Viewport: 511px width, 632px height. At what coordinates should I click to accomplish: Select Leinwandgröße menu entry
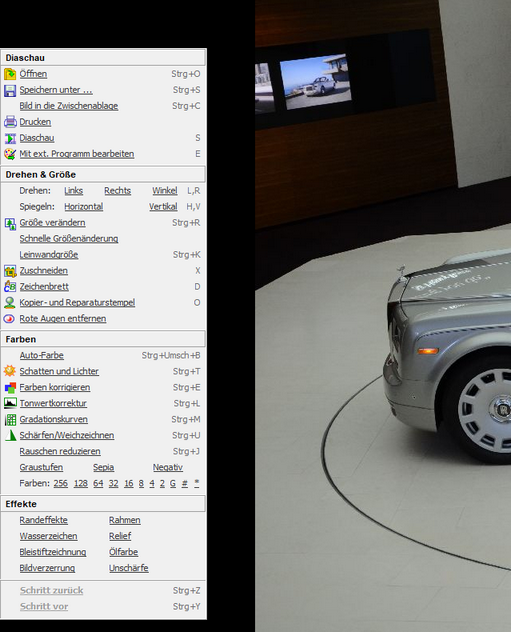[49, 255]
